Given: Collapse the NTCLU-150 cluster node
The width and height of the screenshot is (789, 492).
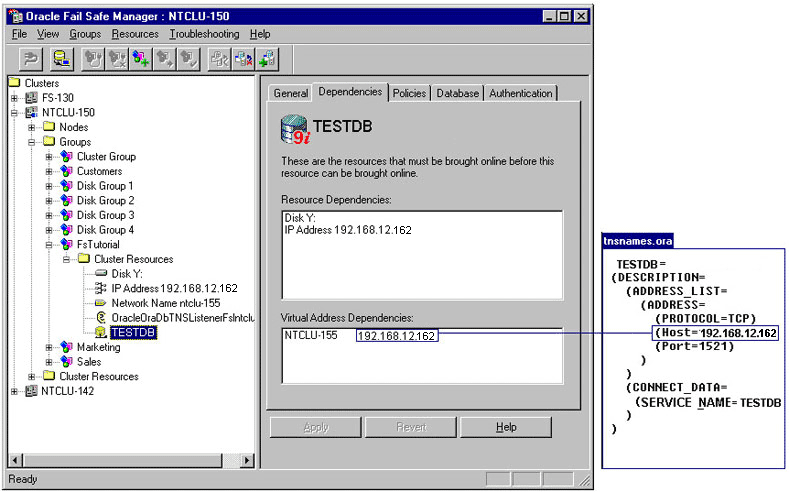Looking at the screenshot, I should 14,113.
